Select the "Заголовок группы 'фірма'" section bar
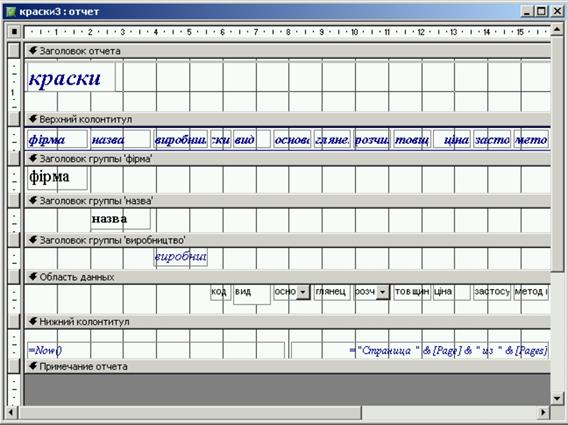This screenshot has width=568, height=425. (x=288, y=159)
